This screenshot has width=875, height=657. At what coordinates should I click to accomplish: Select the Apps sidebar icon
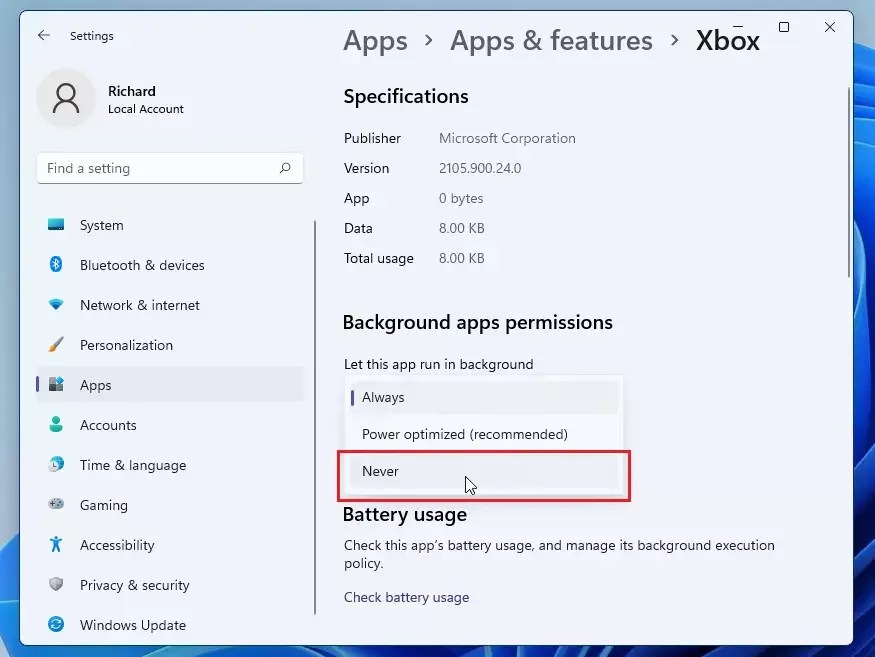tap(56, 385)
